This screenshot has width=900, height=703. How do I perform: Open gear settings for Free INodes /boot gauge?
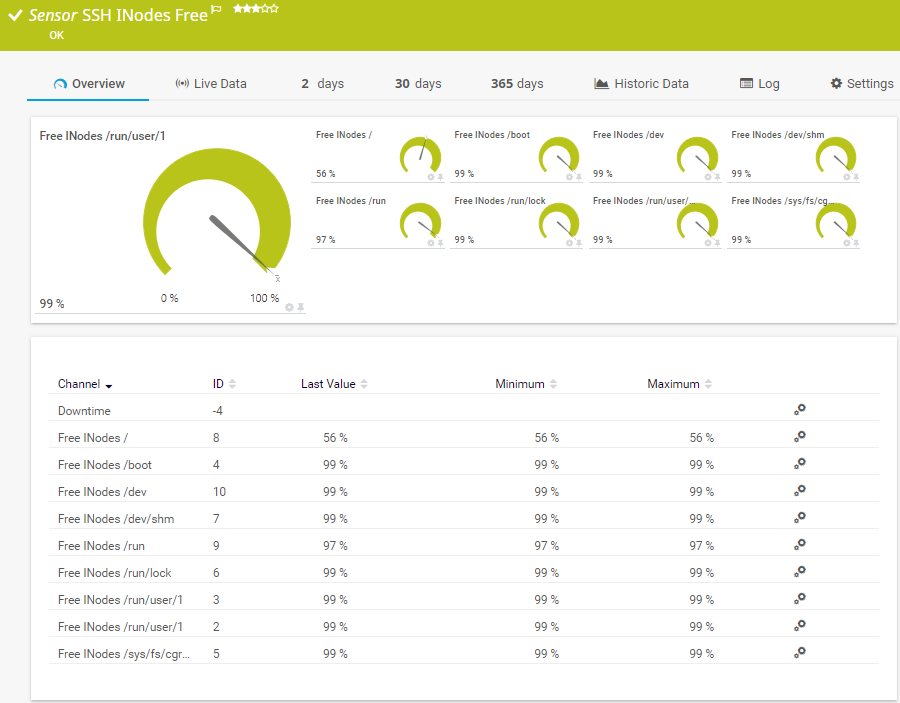pyautogui.click(x=569, y=177)
